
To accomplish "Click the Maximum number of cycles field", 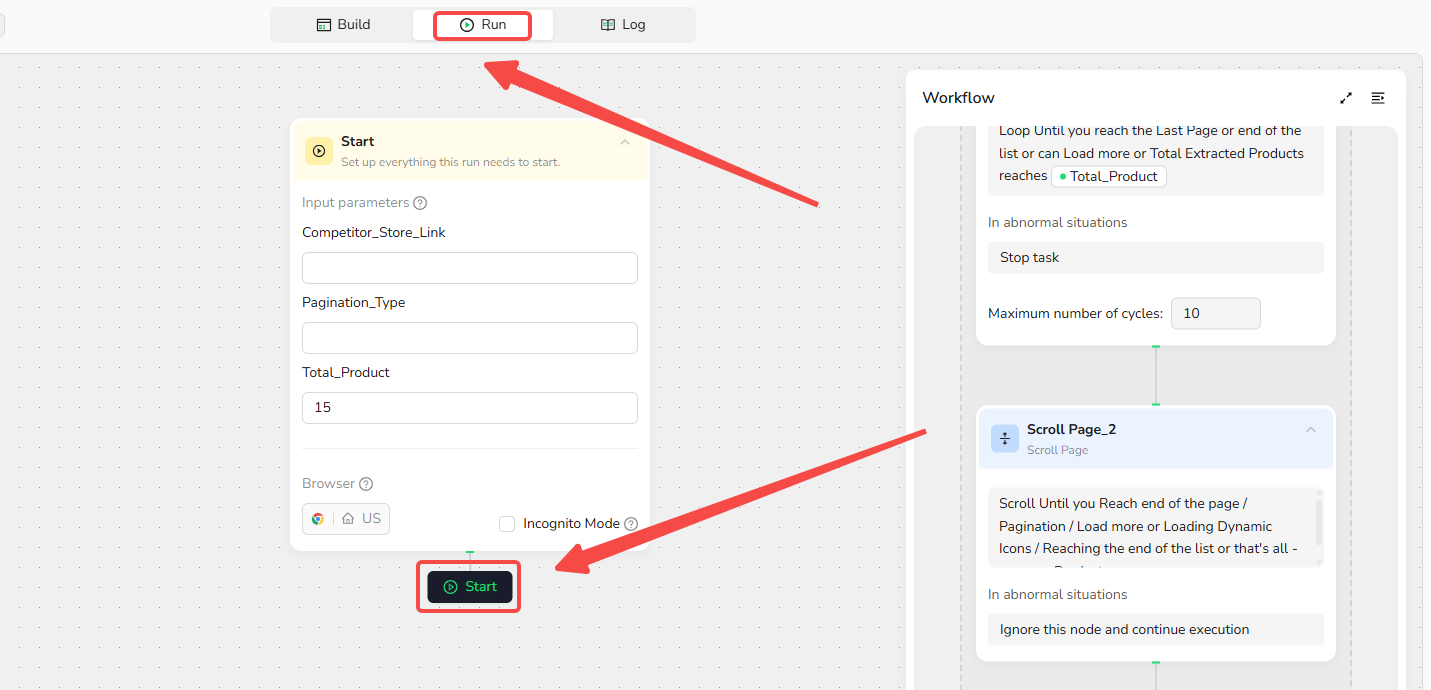I will [x=1215, y=313].
